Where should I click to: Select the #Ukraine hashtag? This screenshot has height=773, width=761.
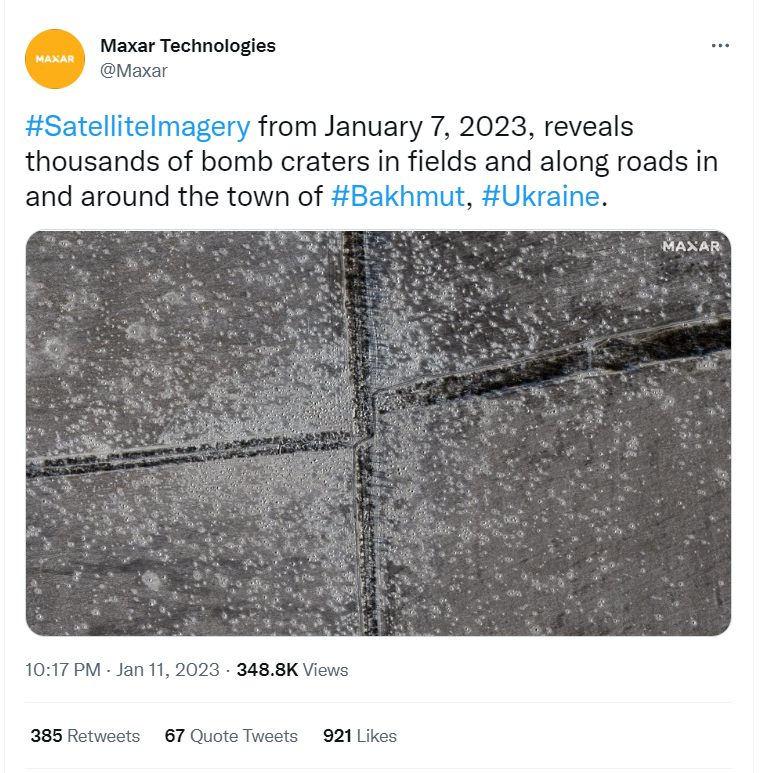pyautogui.click(x=541, y=195)
